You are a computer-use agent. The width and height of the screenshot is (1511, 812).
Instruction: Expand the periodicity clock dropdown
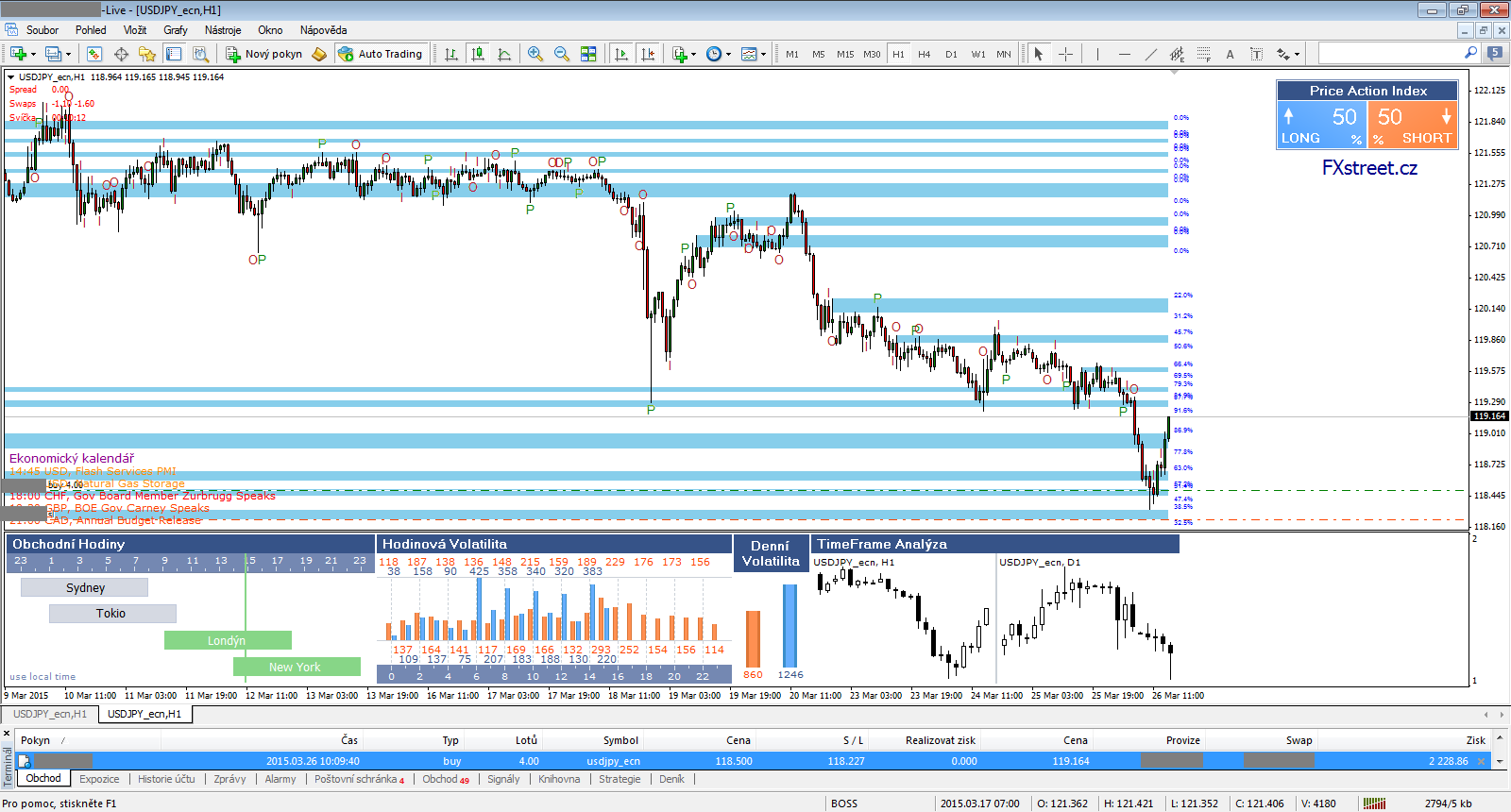[728, 54]
